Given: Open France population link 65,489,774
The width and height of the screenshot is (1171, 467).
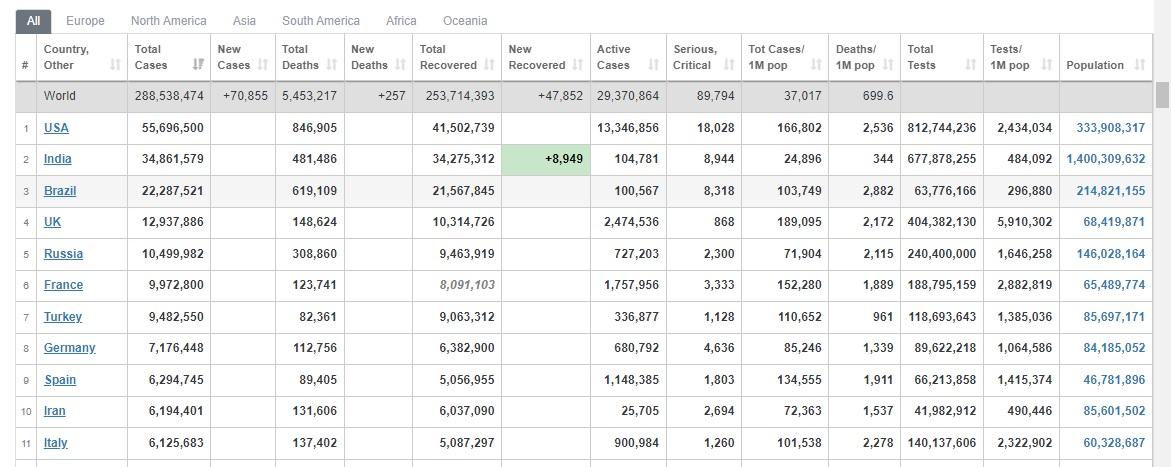Looking at the screenshot, I should pyautogui.click(x=1114, y=285).
